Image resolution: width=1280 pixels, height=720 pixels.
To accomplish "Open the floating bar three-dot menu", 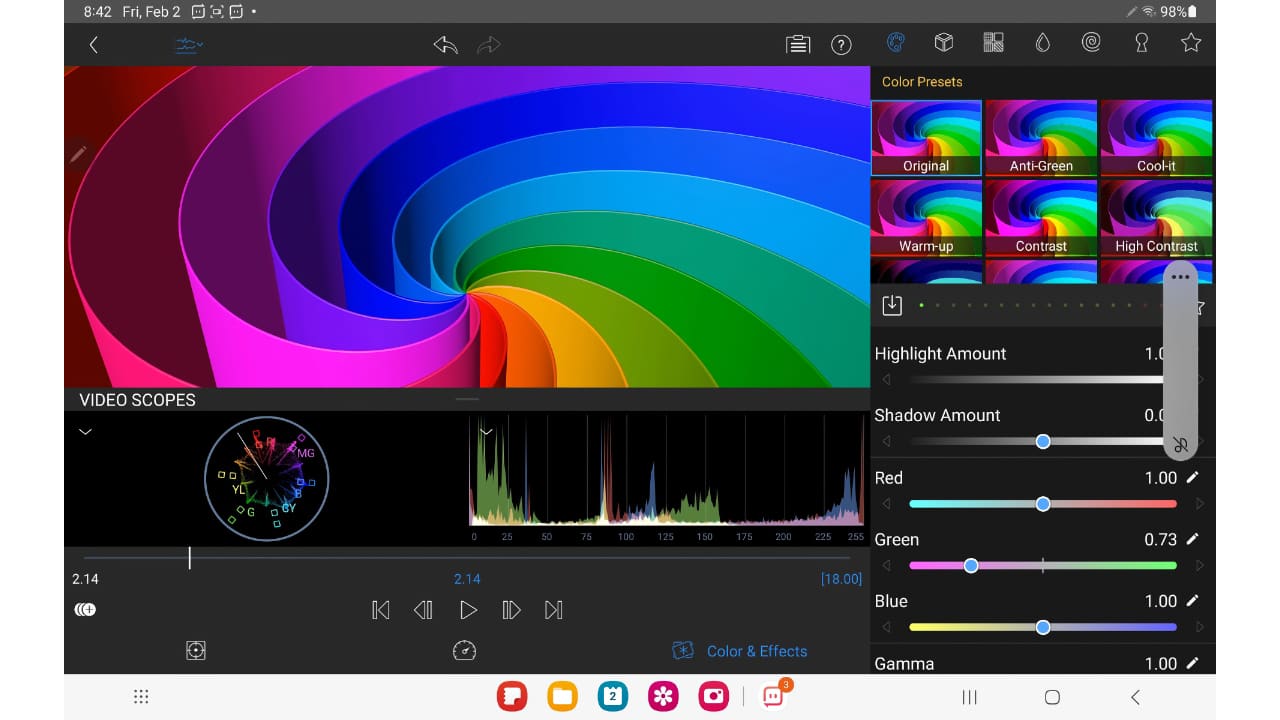I will pyautogui.click(x=1181, y=277).
